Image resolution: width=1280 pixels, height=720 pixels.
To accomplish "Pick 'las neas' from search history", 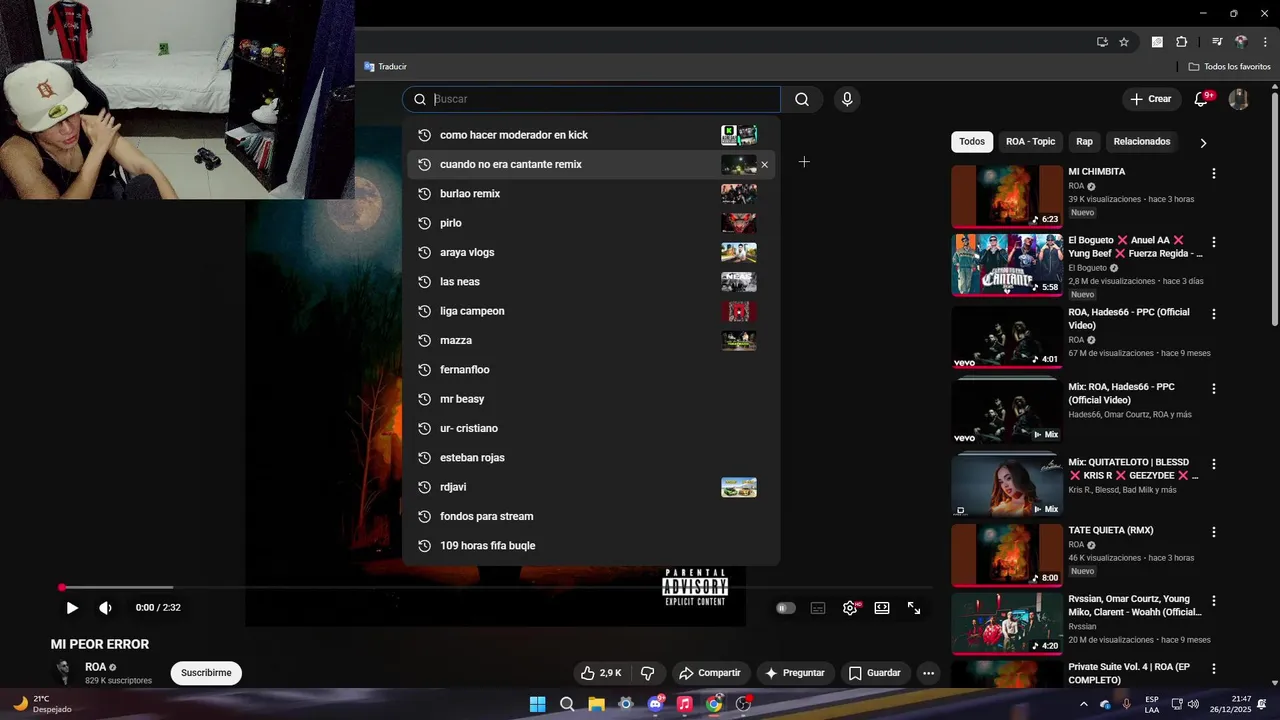I will (591, 282).
